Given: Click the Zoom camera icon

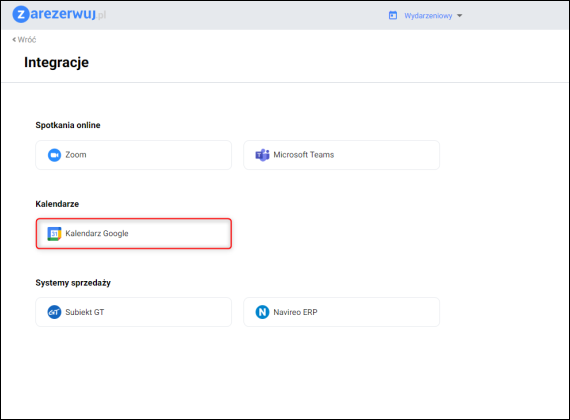Looking at the screenshot, I should click(54, 155).
